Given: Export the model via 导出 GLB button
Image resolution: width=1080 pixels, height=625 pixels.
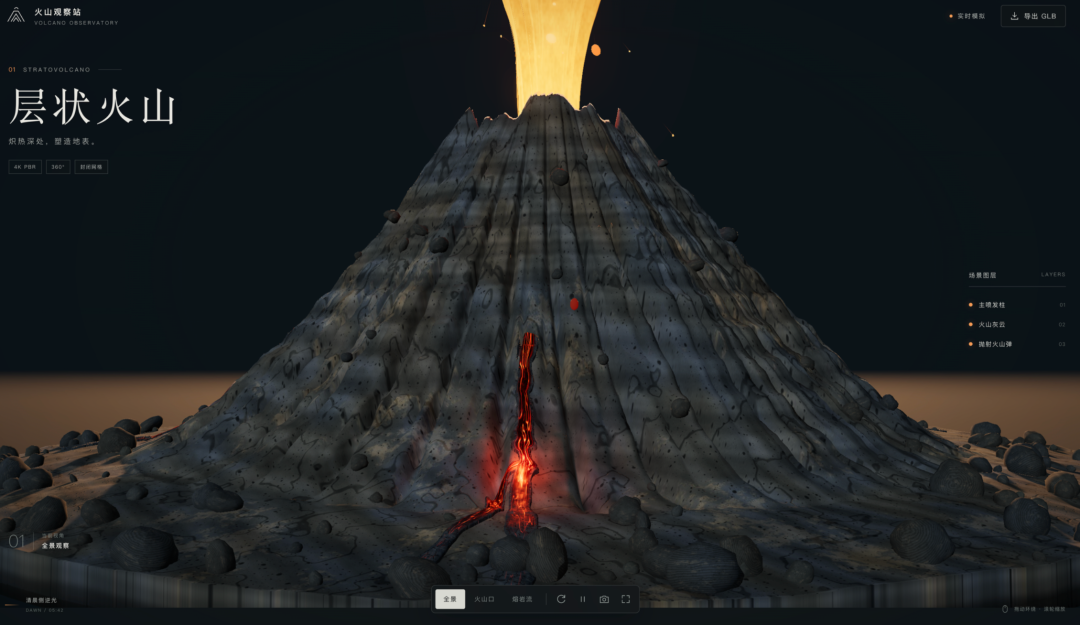Looking at the screenshot, I should point(1032,16).
